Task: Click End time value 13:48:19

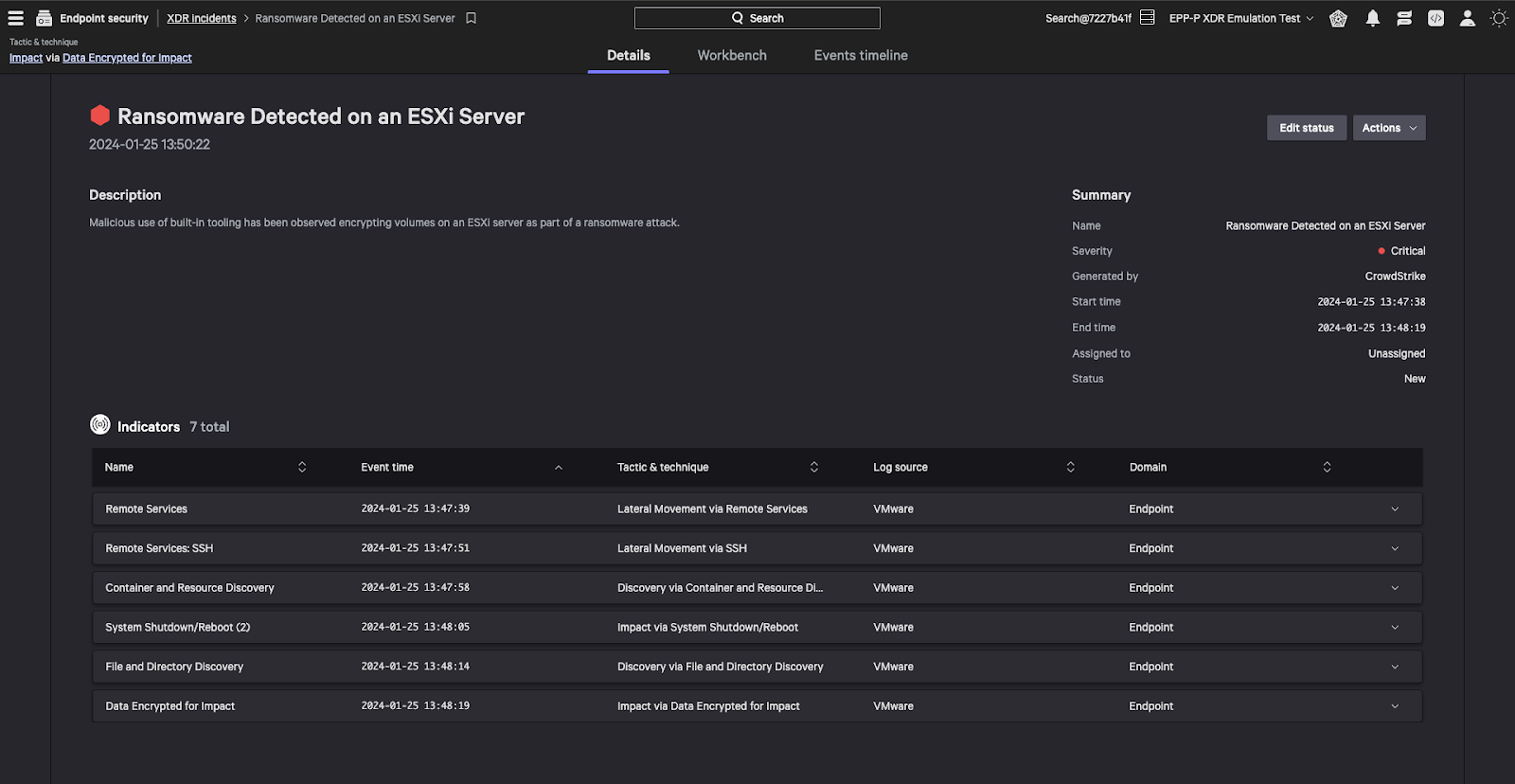Action: coord(1371,328)
